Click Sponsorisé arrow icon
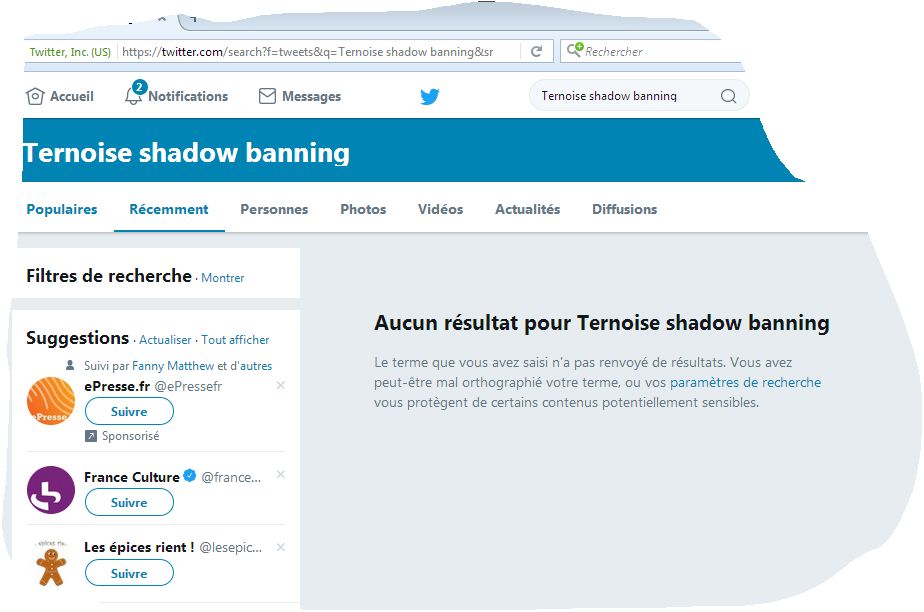Viewport: 924px width, 612px height. (x=91, y=436)
